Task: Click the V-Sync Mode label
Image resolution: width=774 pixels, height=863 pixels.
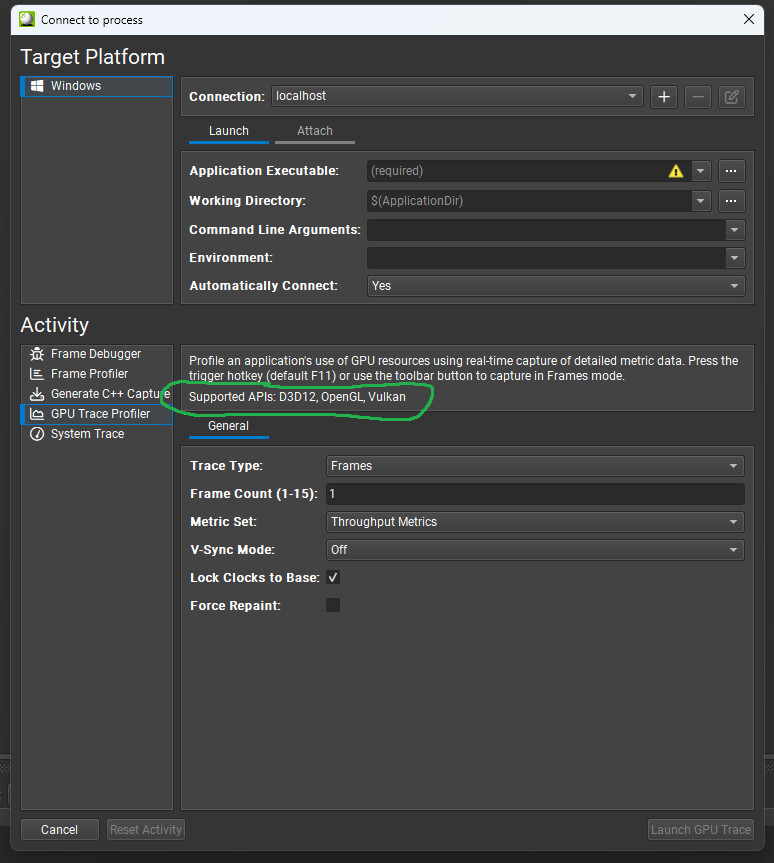Action: (232, 550)
